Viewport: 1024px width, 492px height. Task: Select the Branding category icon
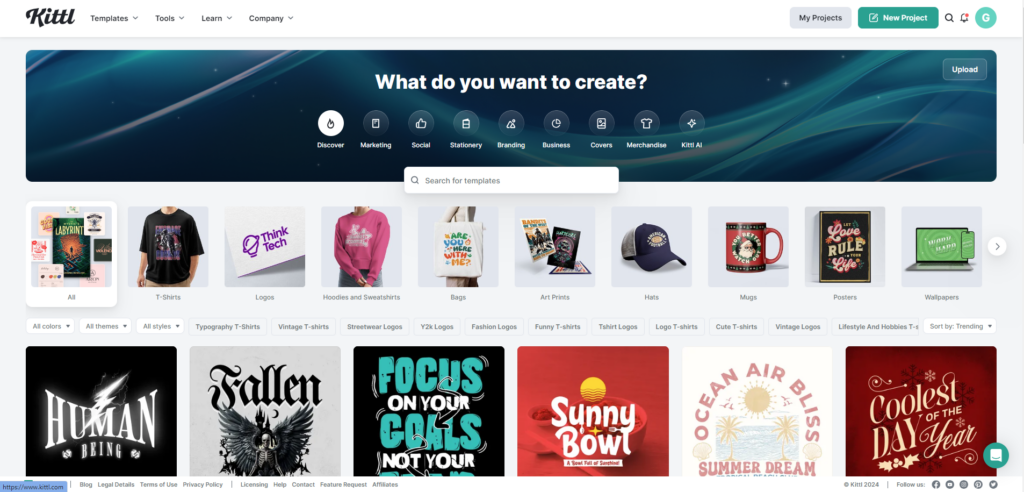(511, 123)
